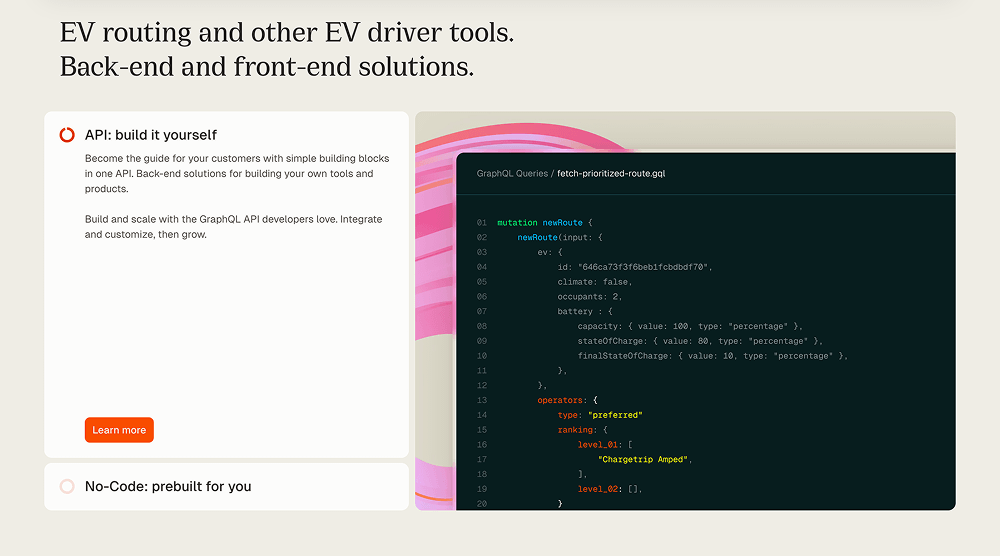
Task: Click the level_02 key in code
Action: point(598,489)
